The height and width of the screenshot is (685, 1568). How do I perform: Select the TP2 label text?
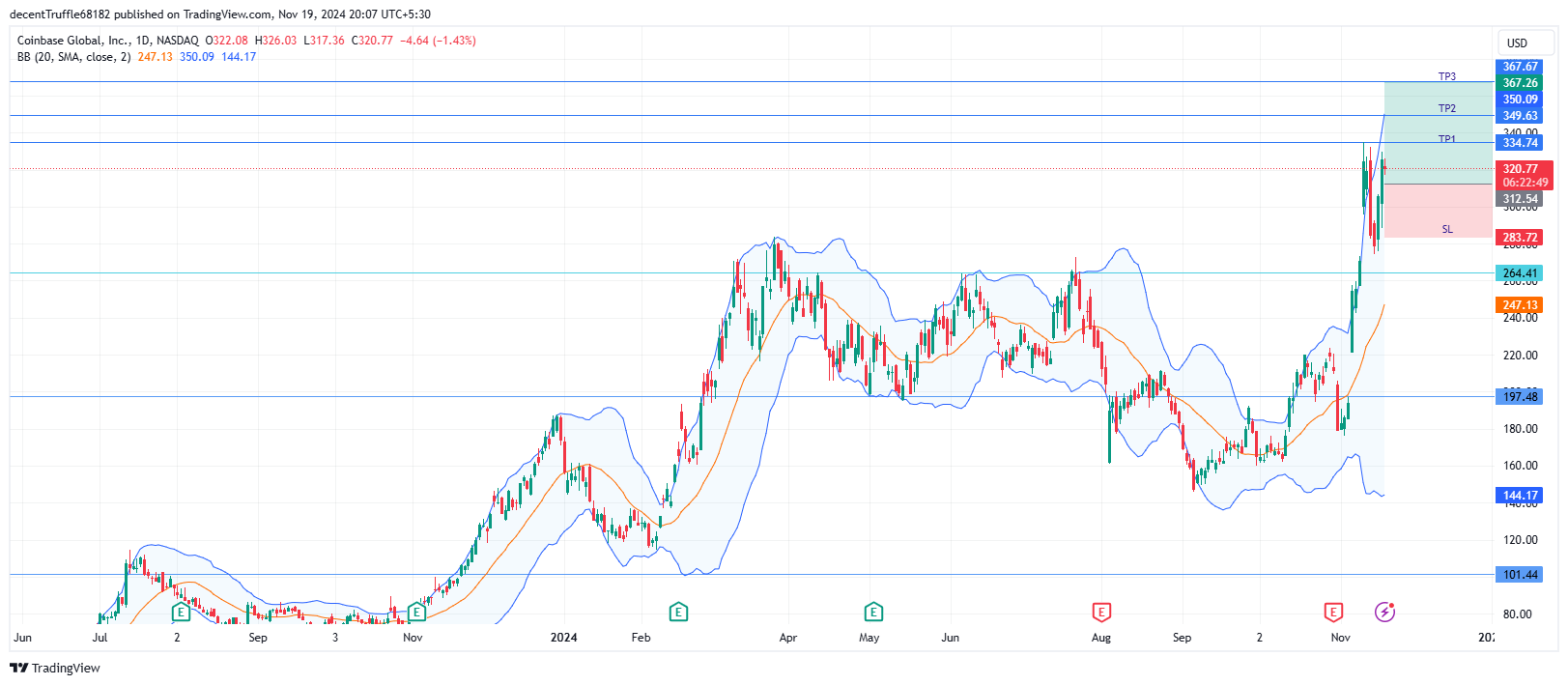1446,108
